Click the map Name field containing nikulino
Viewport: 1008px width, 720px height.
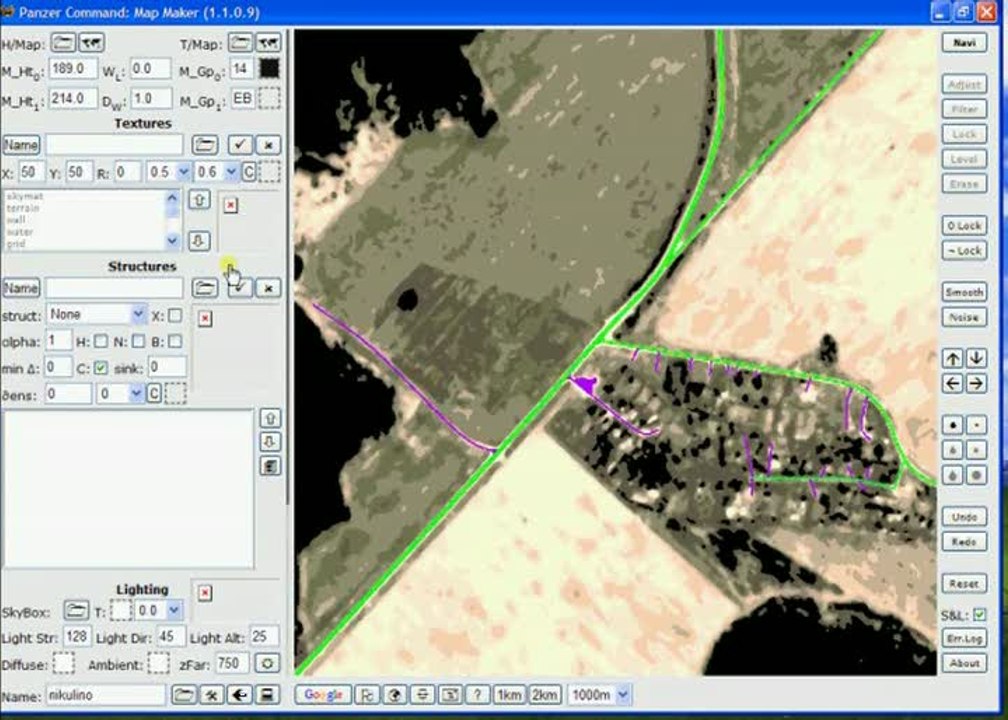pos(105,695)
